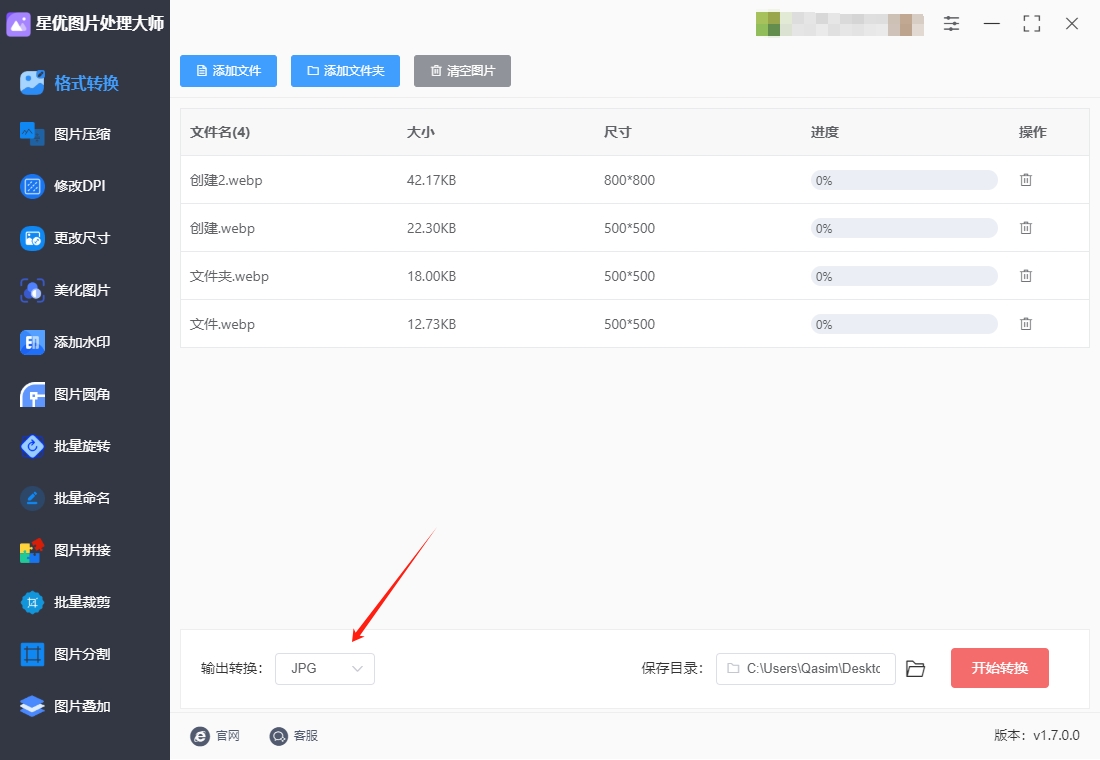This screenshot has width=1100, height=760.
Task: Click the 图片分割 image split icon
Action: (32, 654)
